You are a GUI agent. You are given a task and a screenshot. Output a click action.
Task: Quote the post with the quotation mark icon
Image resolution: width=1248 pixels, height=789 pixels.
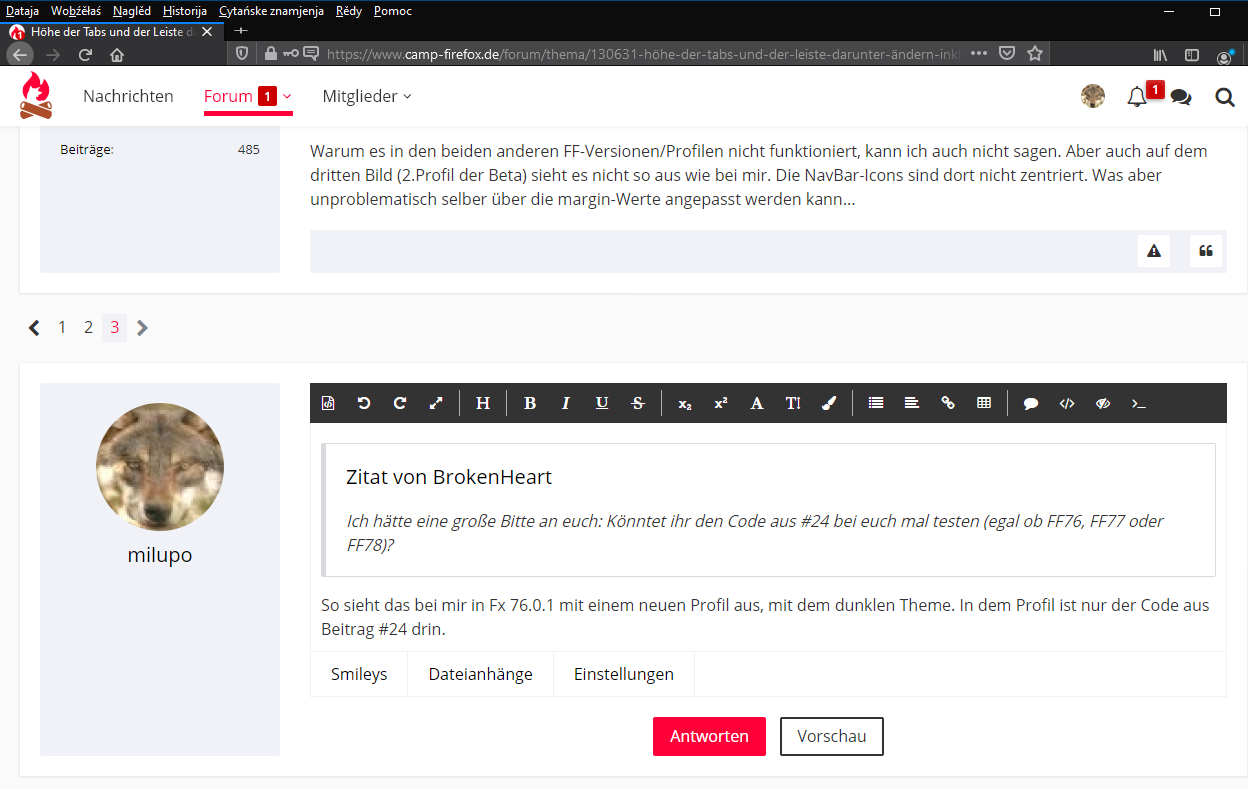[1206, 251]
